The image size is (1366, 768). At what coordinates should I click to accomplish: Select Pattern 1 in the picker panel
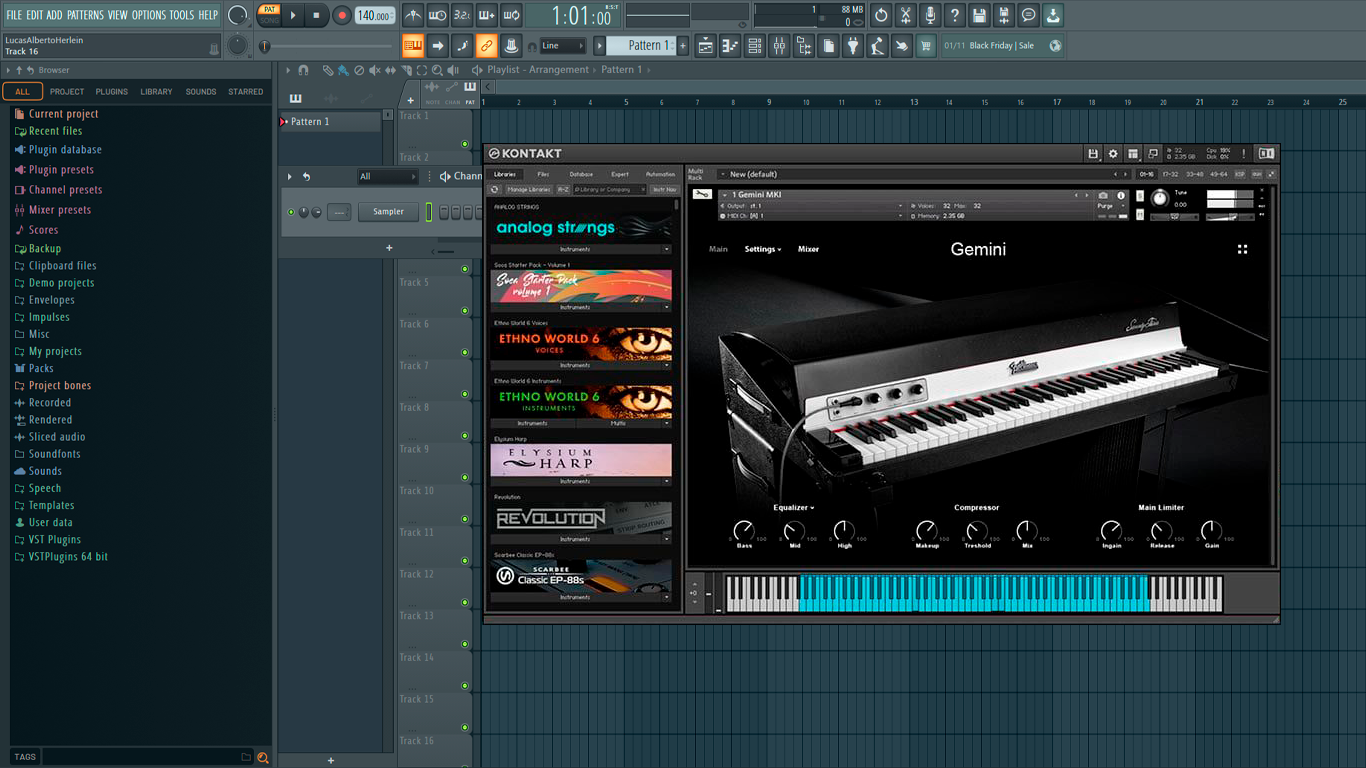(x=330, y=121)
